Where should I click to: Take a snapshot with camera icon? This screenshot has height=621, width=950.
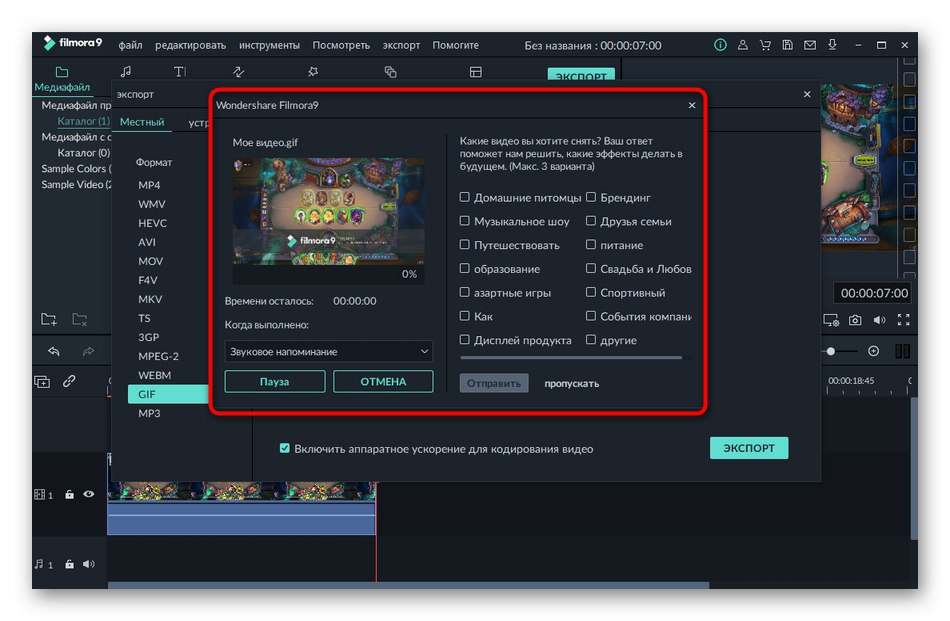pyautogui.click(x=855, y=319)
